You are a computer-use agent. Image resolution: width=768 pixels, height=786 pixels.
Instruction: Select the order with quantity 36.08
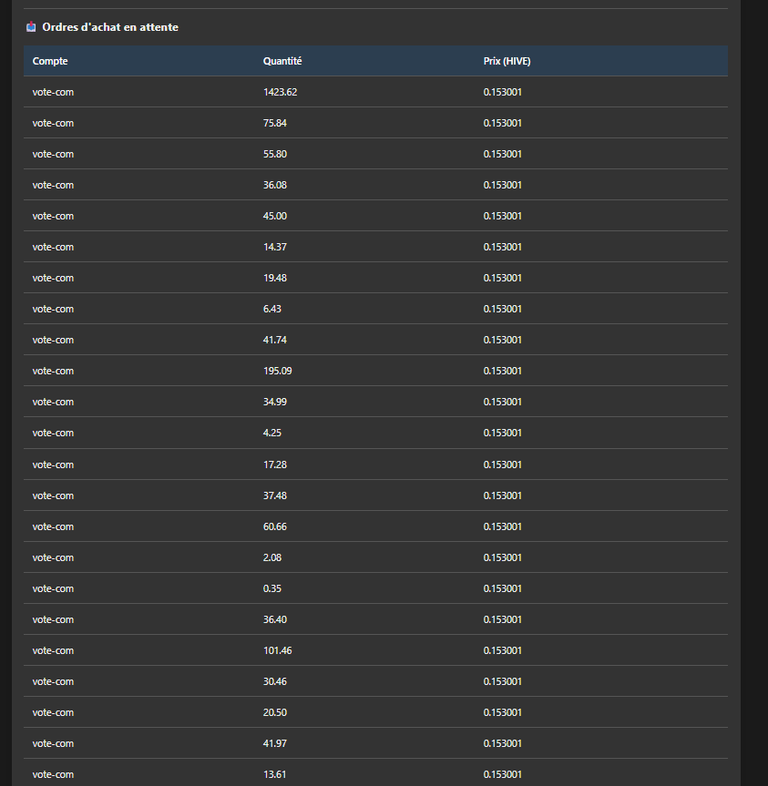click(x=375, y=185)
